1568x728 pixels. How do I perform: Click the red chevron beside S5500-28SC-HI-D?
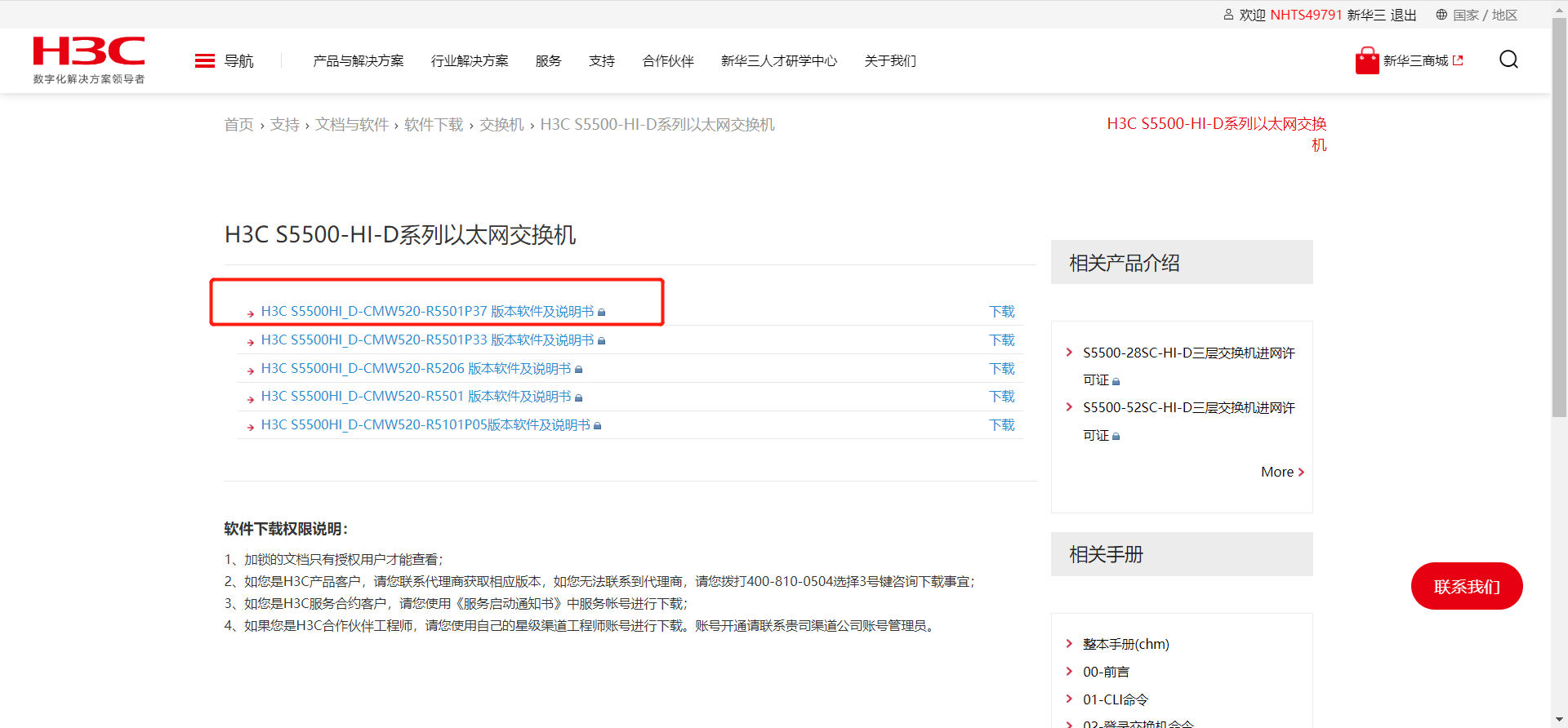(x=1069, y=353)
